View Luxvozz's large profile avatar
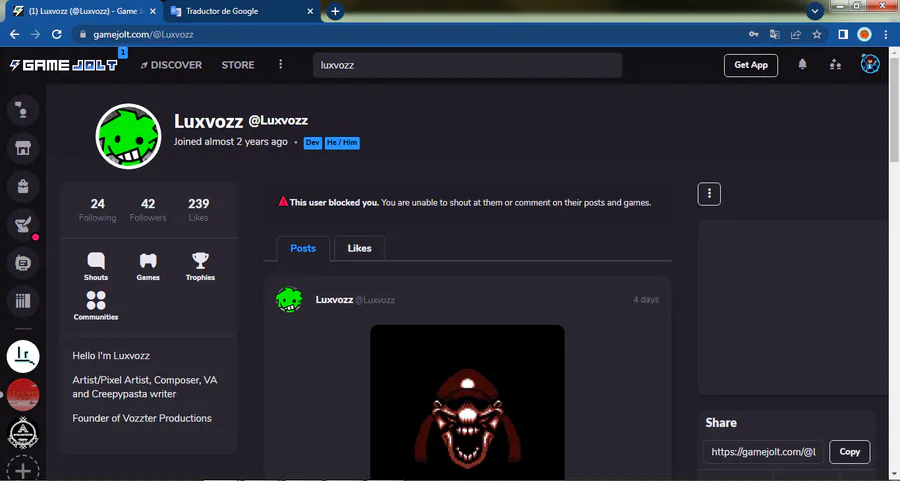 (129, 137)
